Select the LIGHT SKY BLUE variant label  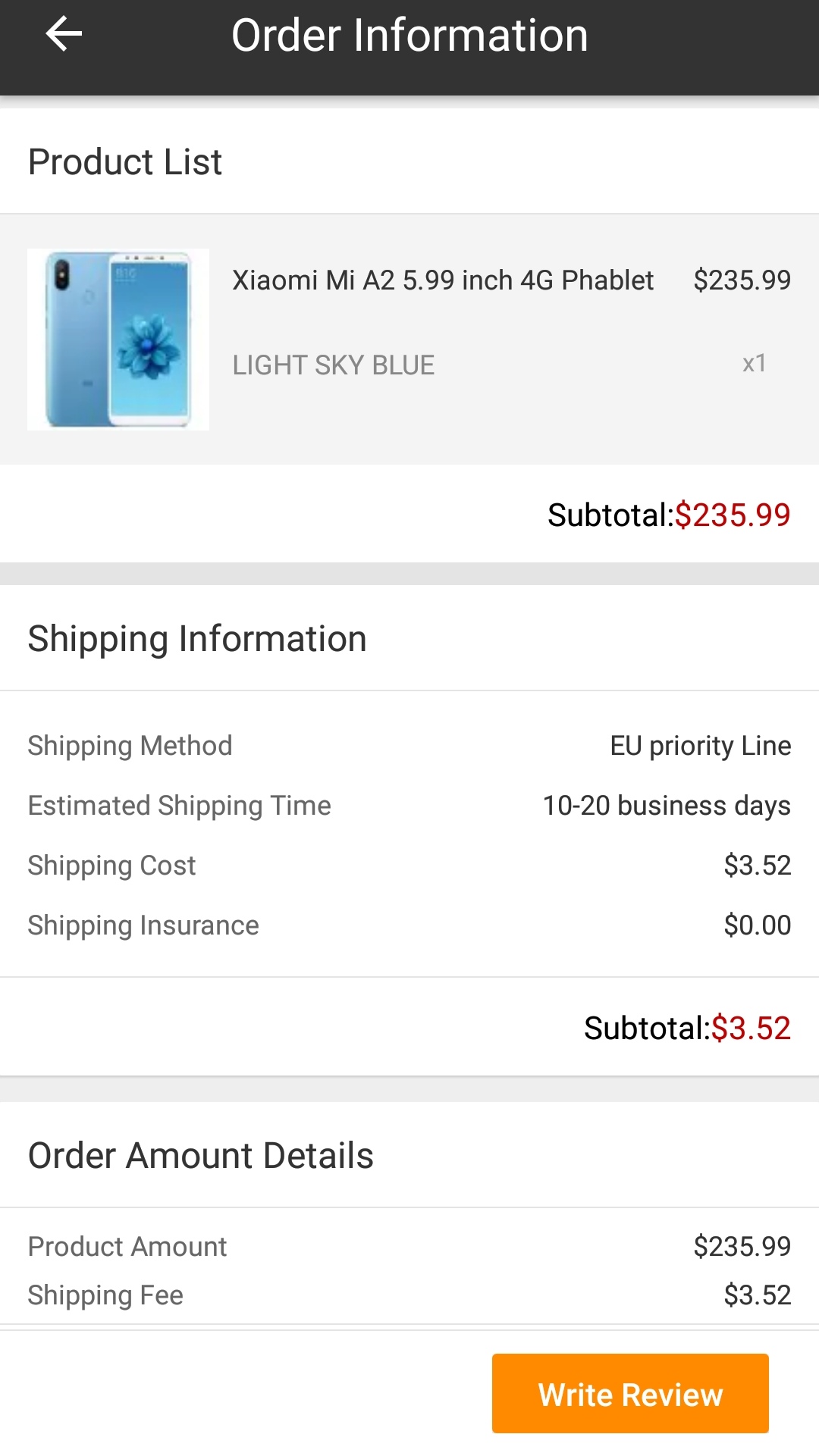point(334,365)
